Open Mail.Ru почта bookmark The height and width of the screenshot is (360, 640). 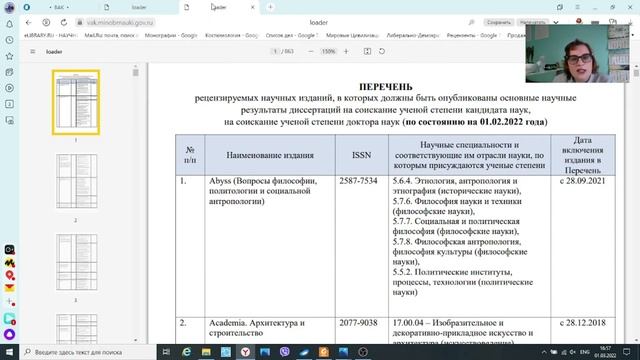111,36
